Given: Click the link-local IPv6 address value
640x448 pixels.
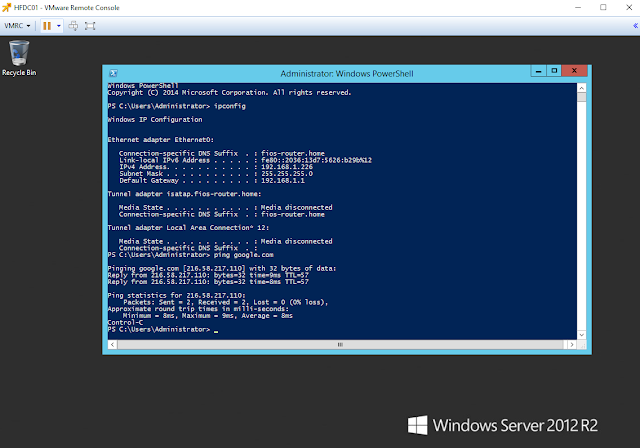Looking at the screenshot, I should point(316,160).
